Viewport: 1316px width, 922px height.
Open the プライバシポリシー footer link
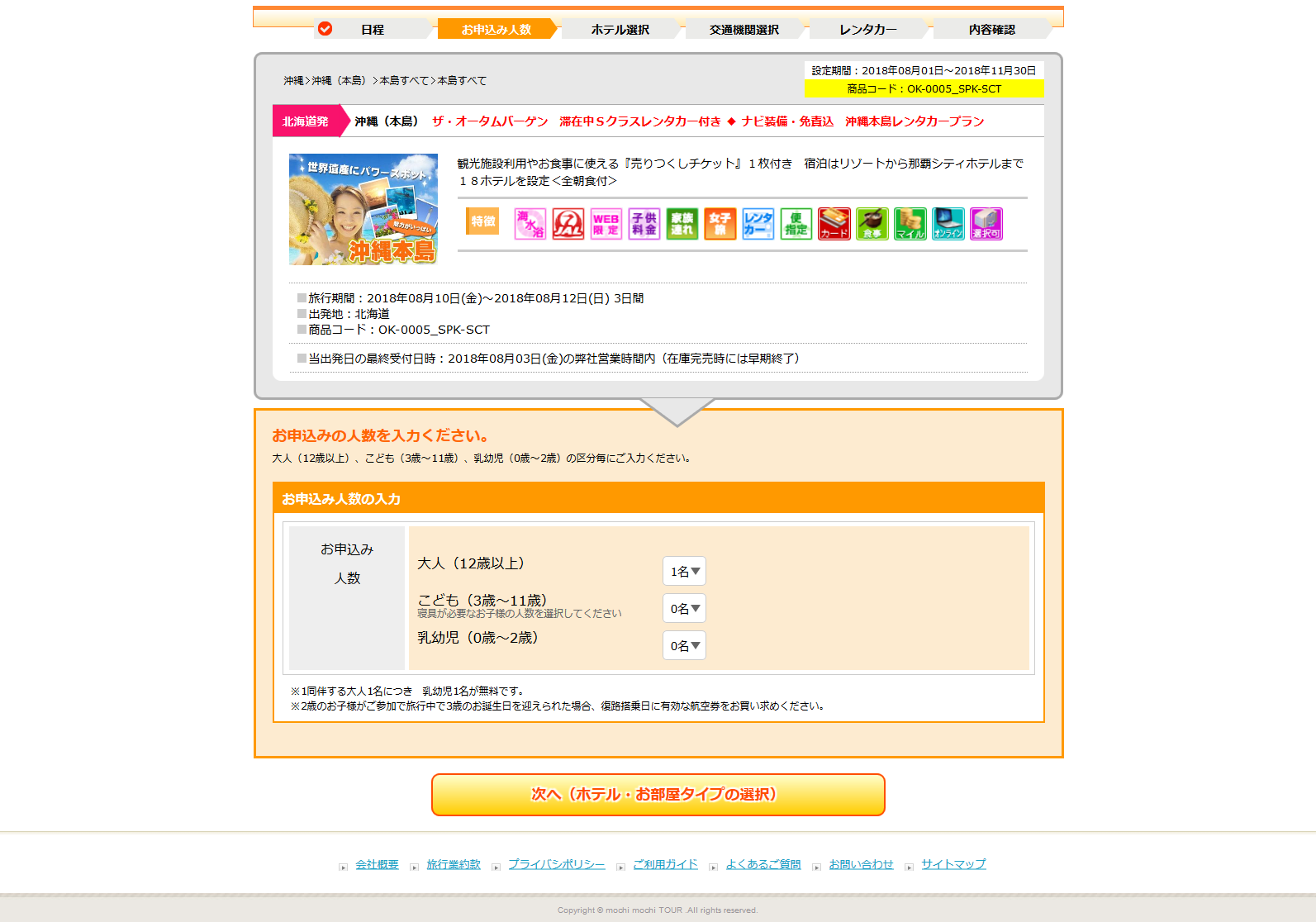tap(557, 864)
